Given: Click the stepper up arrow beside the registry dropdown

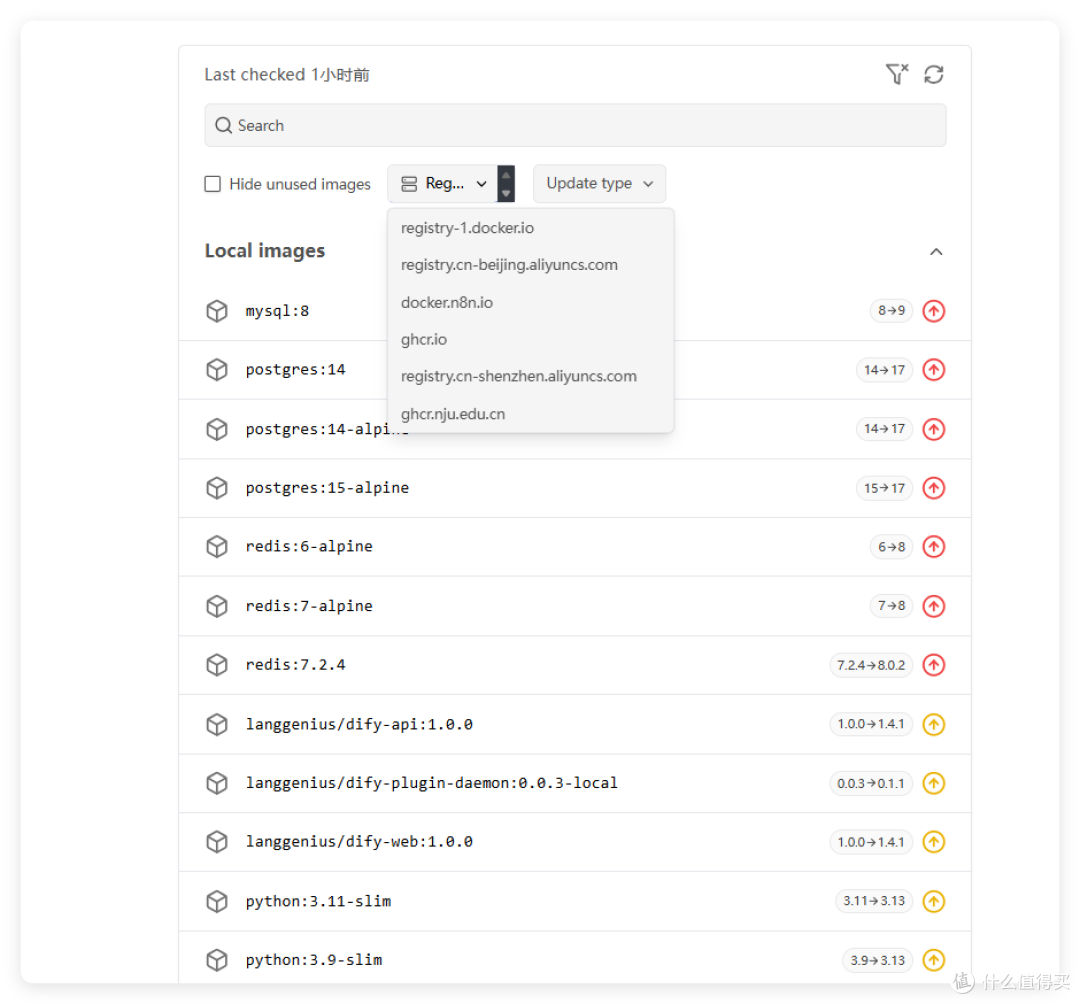Looking at the screenshot, I should click(x=505, y=176).
